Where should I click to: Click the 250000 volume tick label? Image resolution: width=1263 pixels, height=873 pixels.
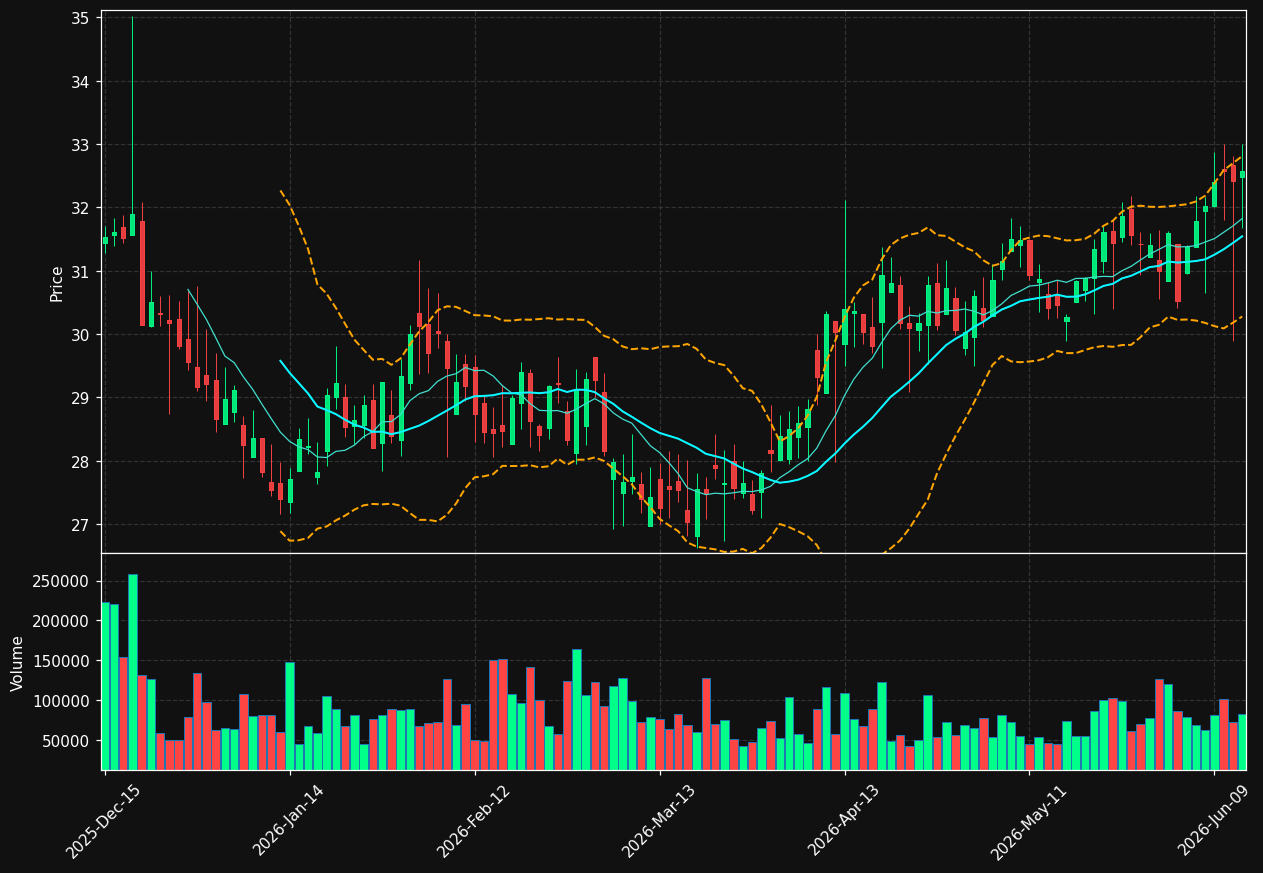pos(62,582)
